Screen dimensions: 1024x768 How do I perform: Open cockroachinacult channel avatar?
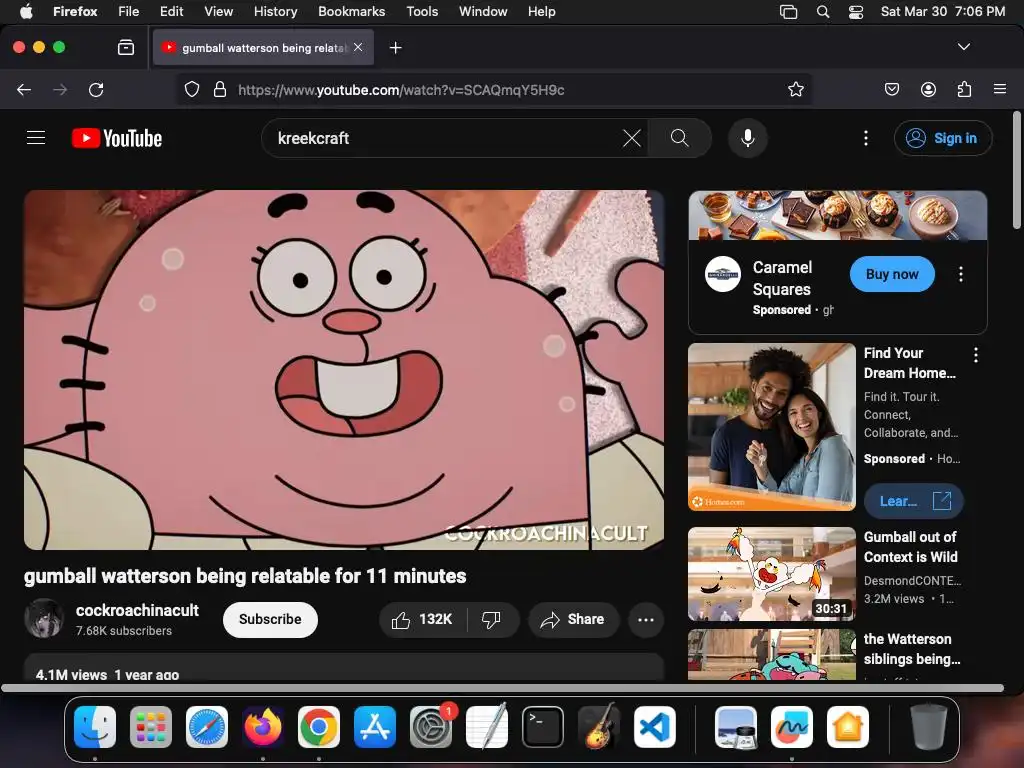[44, 618]
